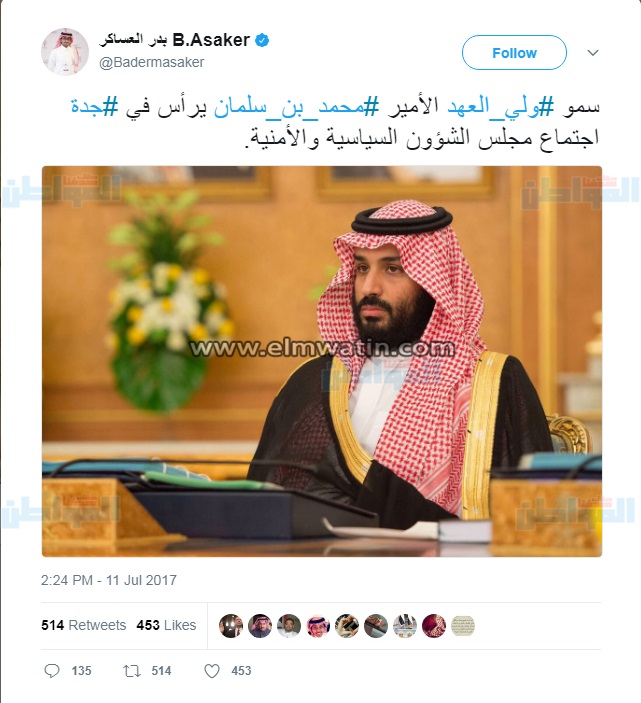Viewport: 641px width, 703px height.
Task: Open the #ولي_العهد hashtag
Action: coord(501,108)
